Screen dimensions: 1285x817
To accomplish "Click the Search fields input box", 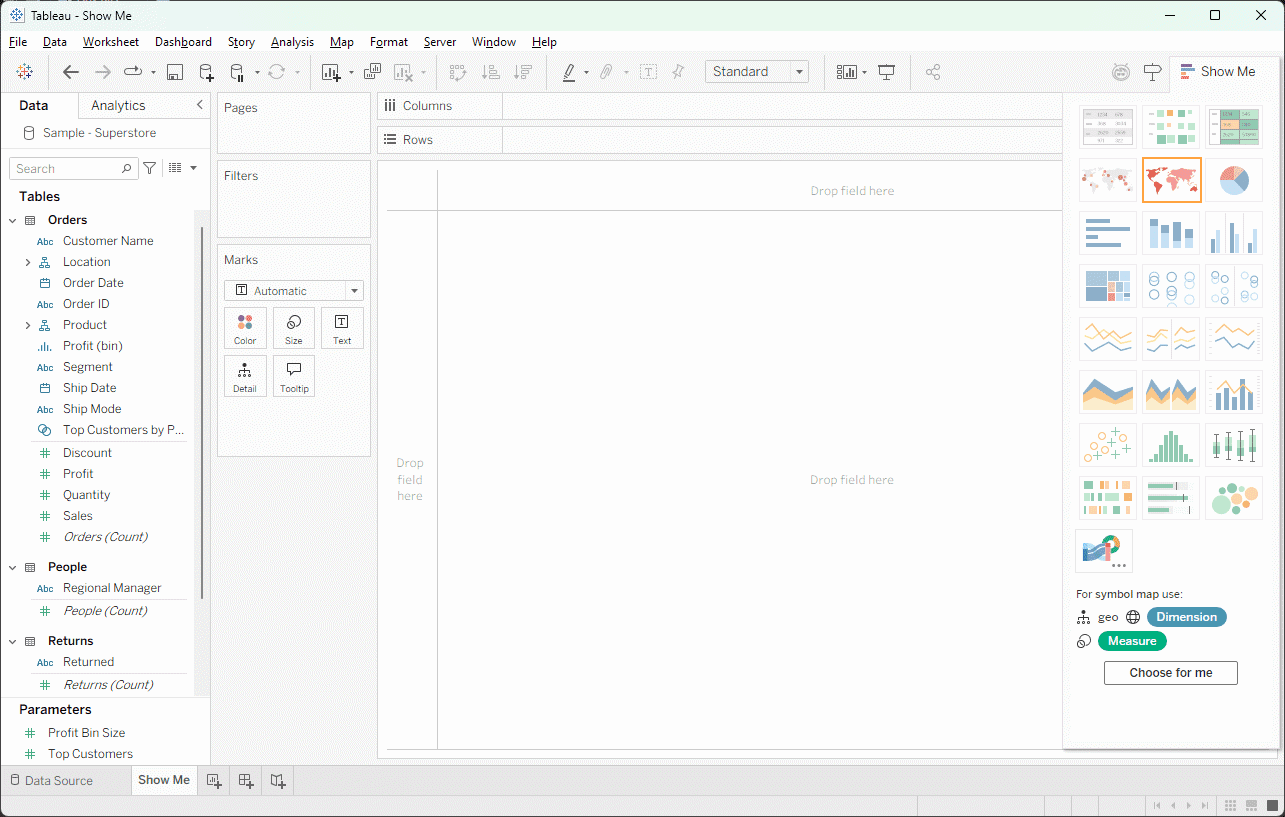I will [73, 169].
